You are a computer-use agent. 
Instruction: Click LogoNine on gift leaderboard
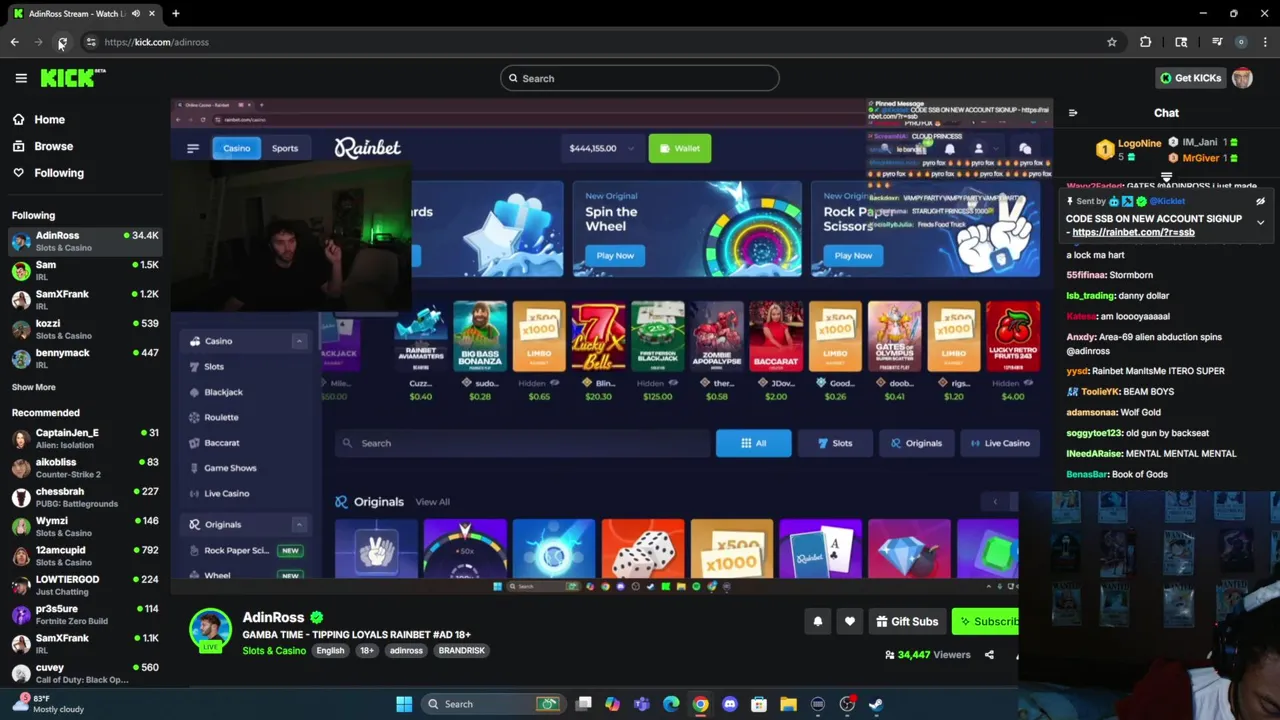click(1139, 144)
